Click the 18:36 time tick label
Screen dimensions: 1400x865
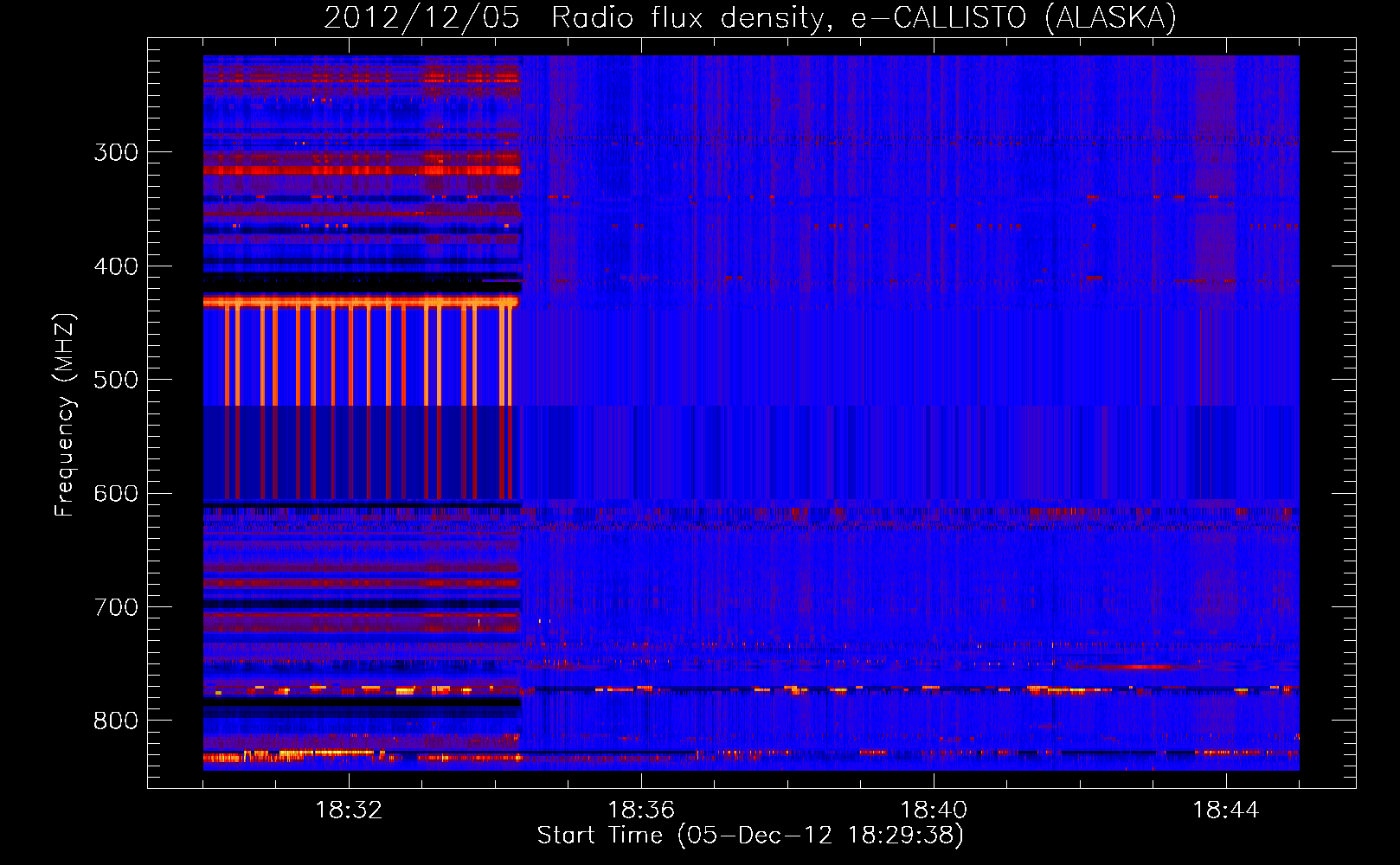(641, 811)
